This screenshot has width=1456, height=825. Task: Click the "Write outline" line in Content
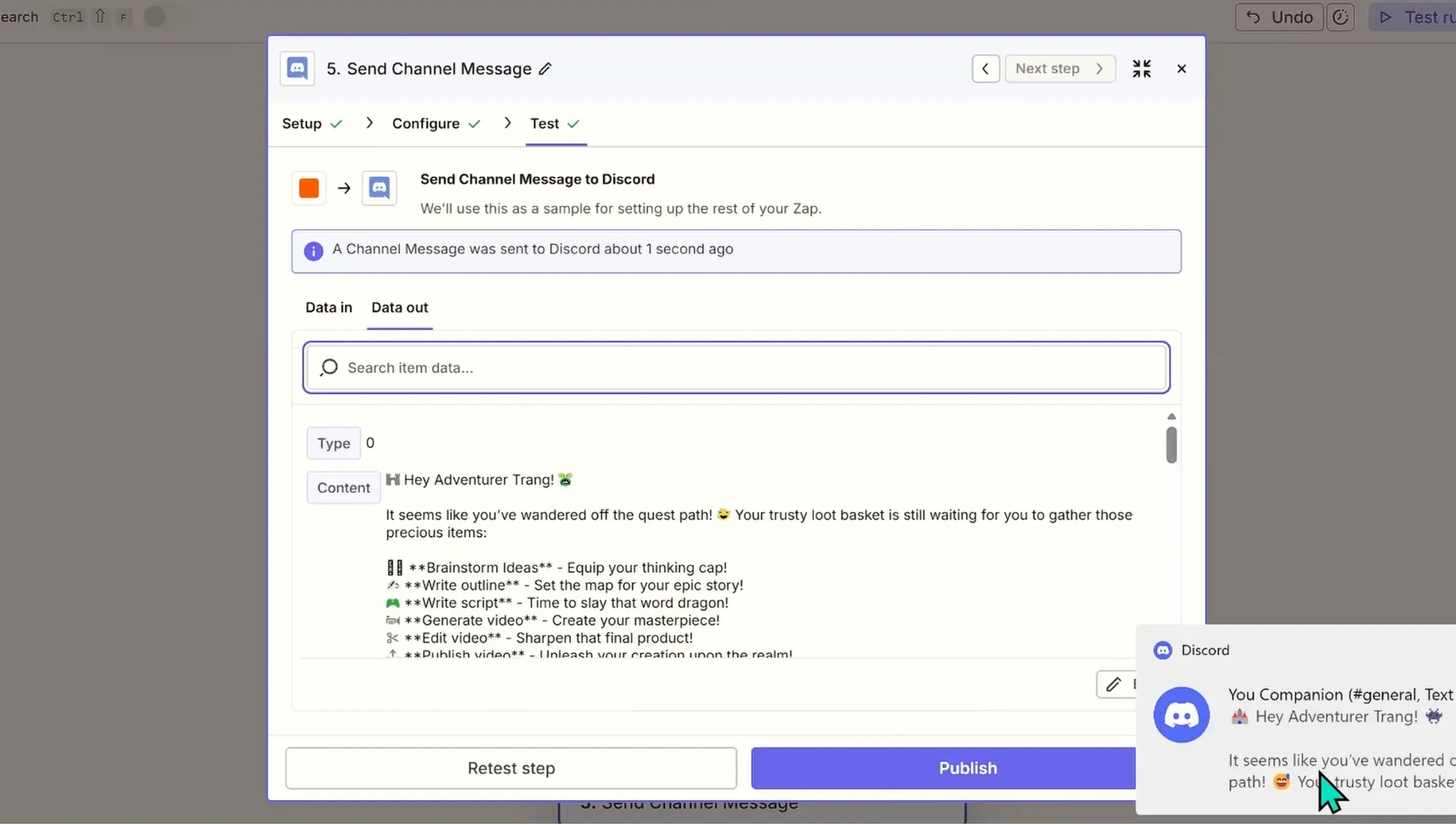tap(565, 586)
